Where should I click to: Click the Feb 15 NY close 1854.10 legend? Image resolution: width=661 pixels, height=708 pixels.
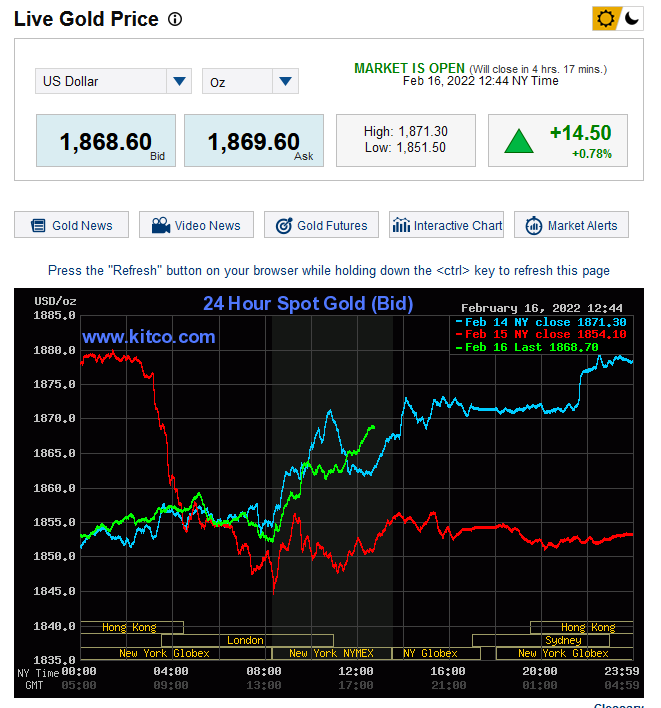point(541,335)
